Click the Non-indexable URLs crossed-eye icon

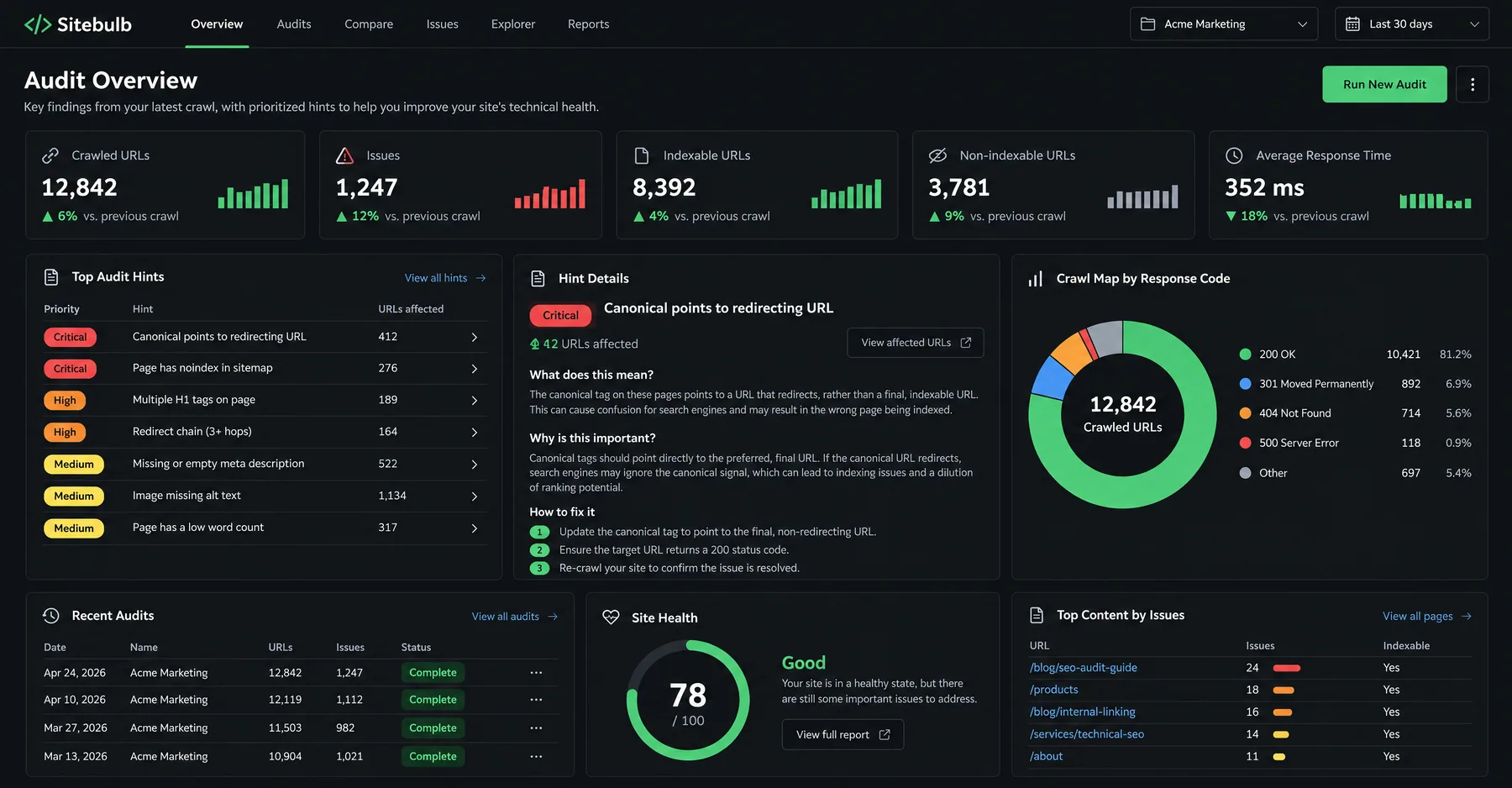click(x=937, y=155)
